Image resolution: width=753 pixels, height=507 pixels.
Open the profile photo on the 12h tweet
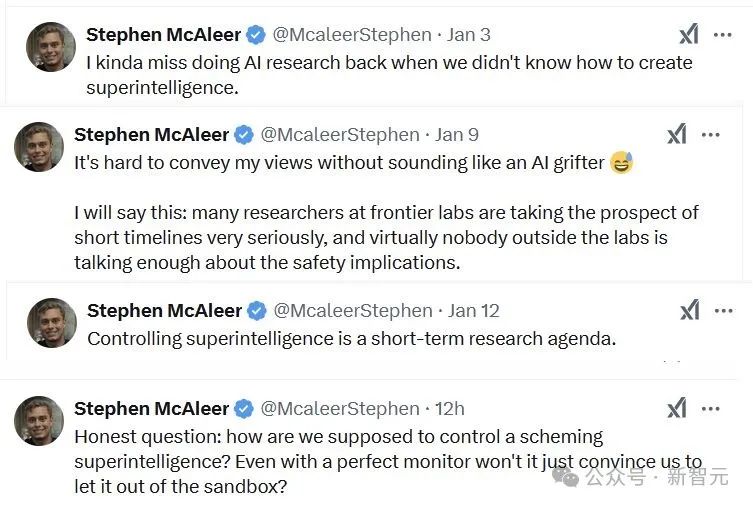(39, 421)
